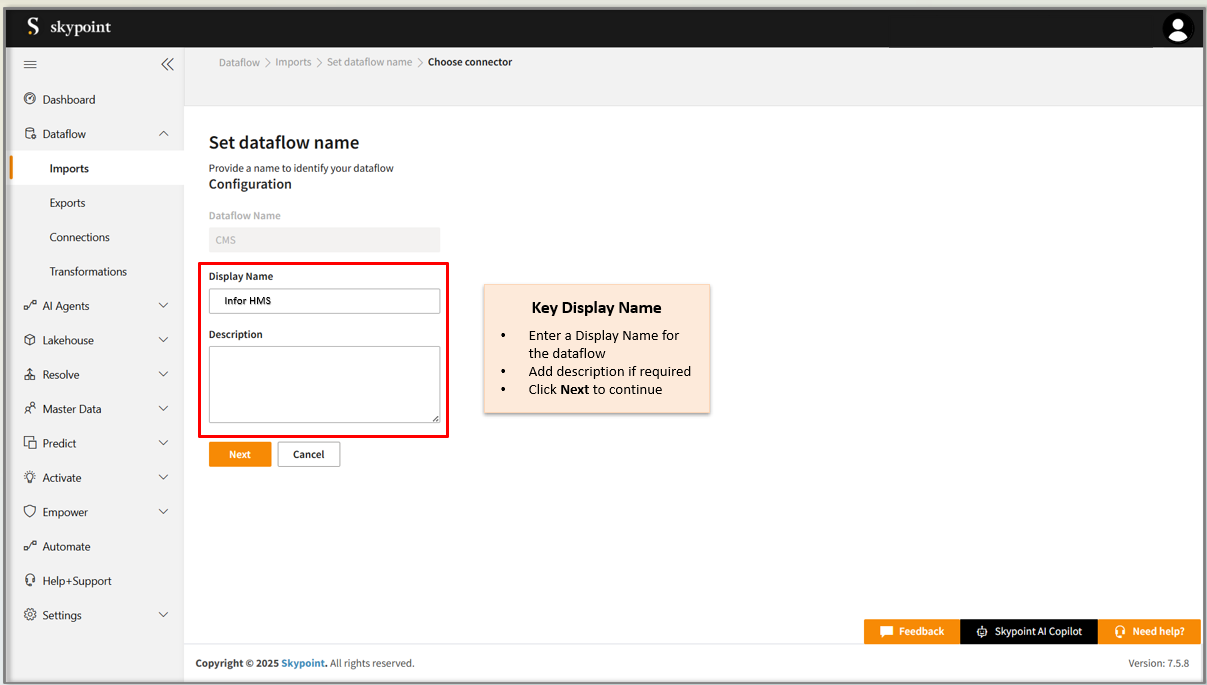This screenshot has width=1207, height=685.
Task: Click the Lakehouse cube icon
Action: click(x=30, y=340)
